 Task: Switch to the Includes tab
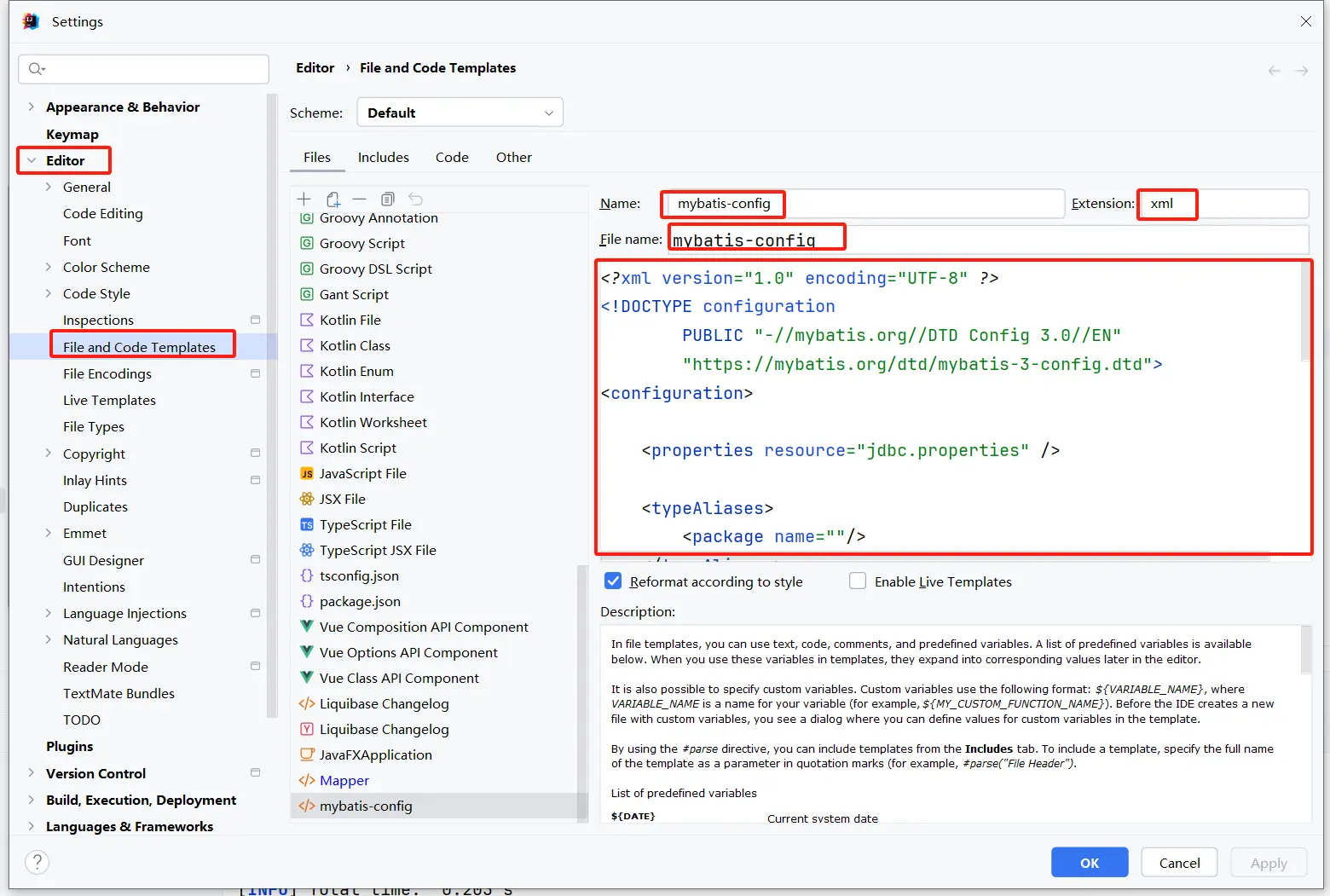(383, 158)
